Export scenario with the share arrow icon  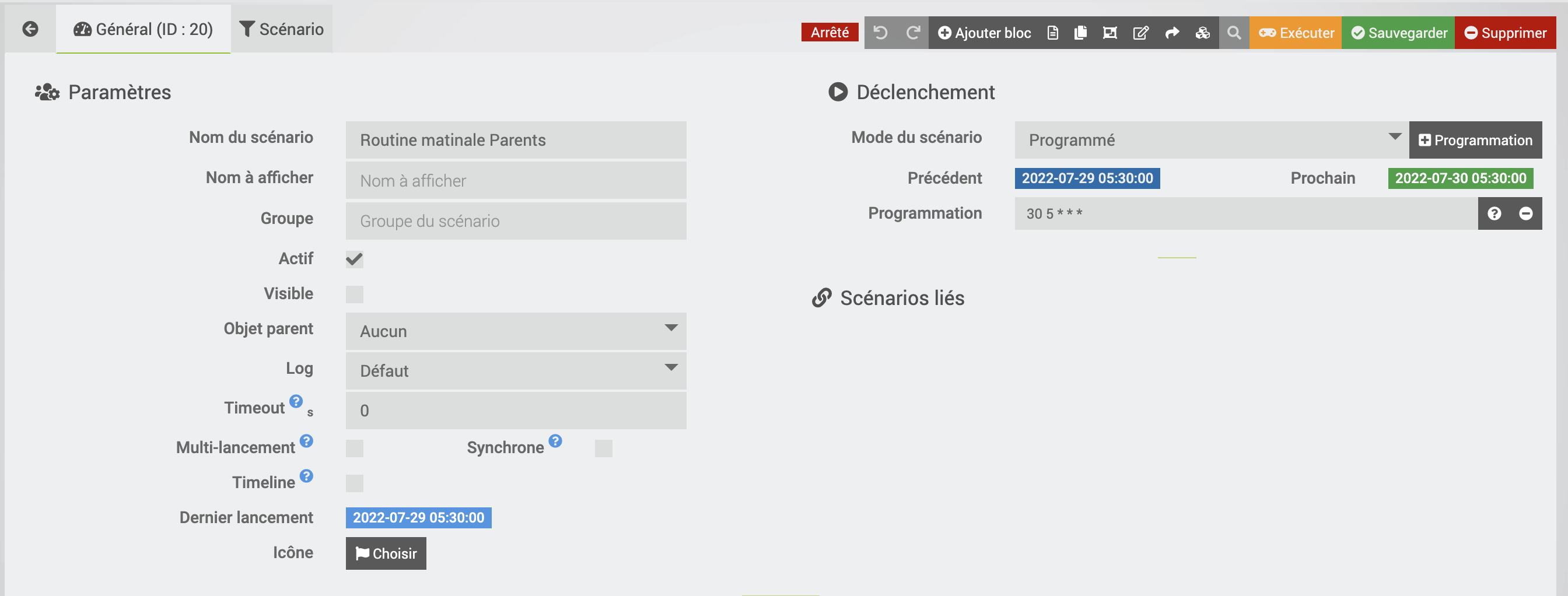tap(1172, 33)
